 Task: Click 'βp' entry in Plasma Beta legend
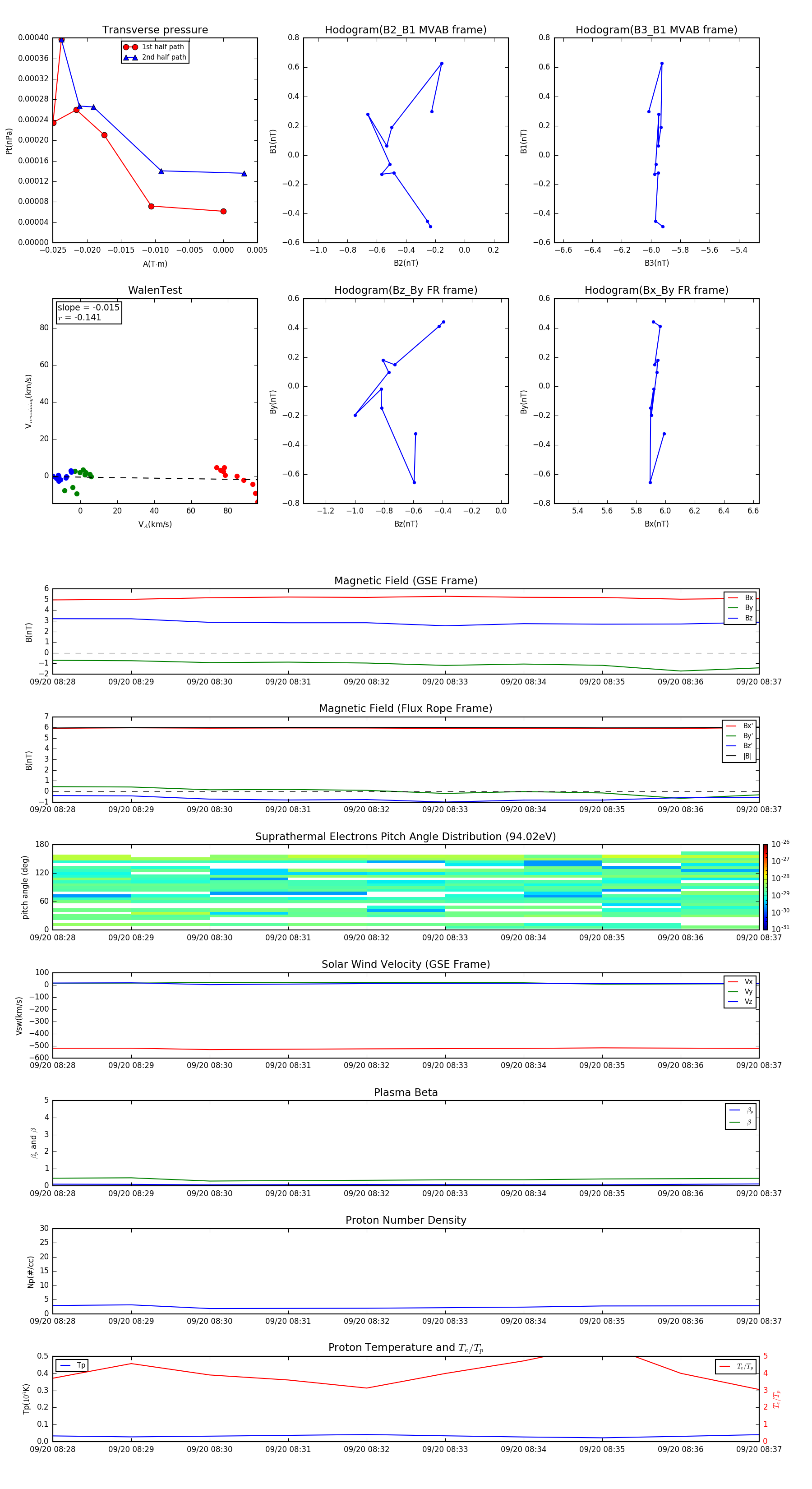pos(741,1110)
